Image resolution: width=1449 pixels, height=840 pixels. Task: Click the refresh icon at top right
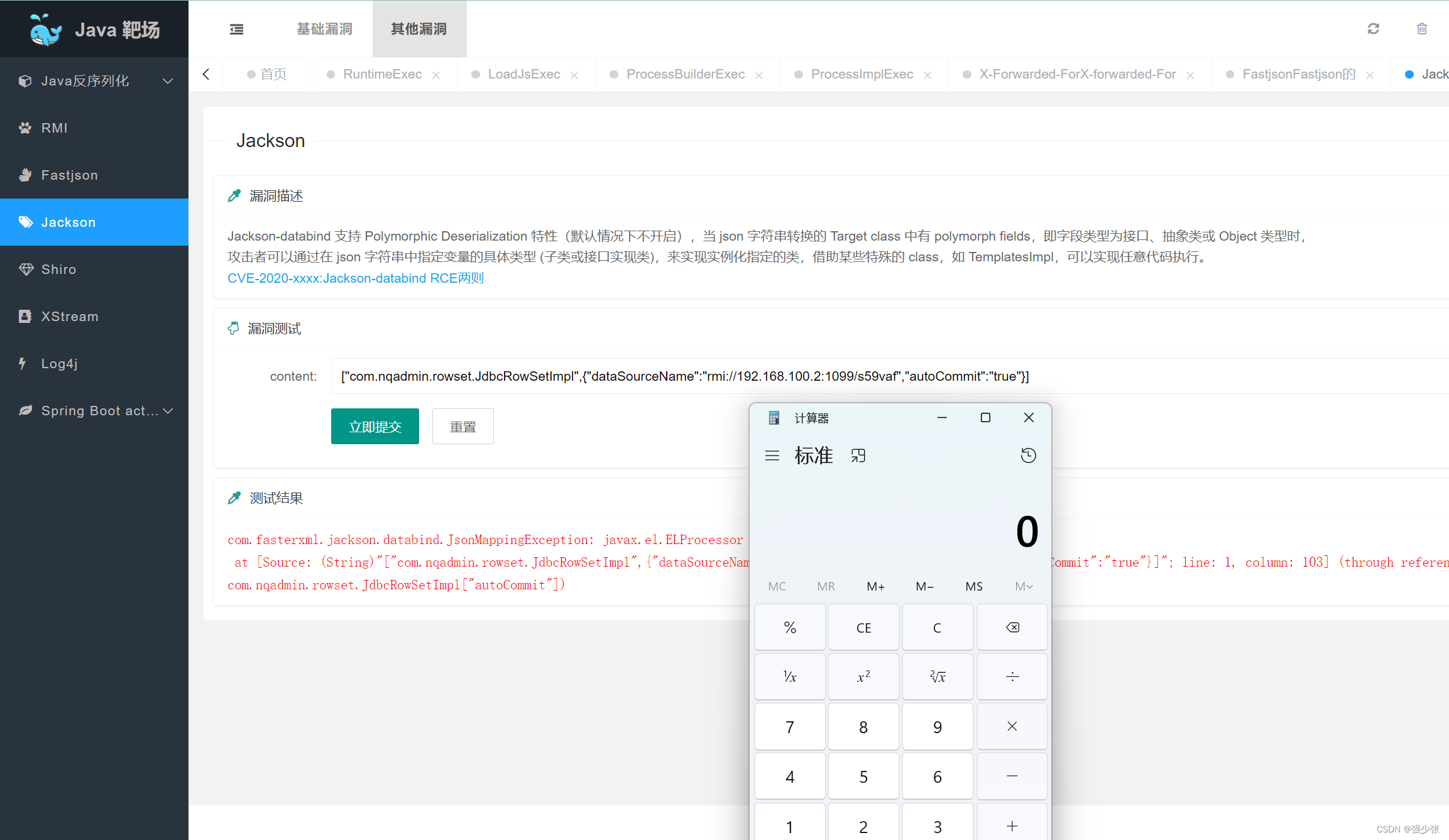1374,29
